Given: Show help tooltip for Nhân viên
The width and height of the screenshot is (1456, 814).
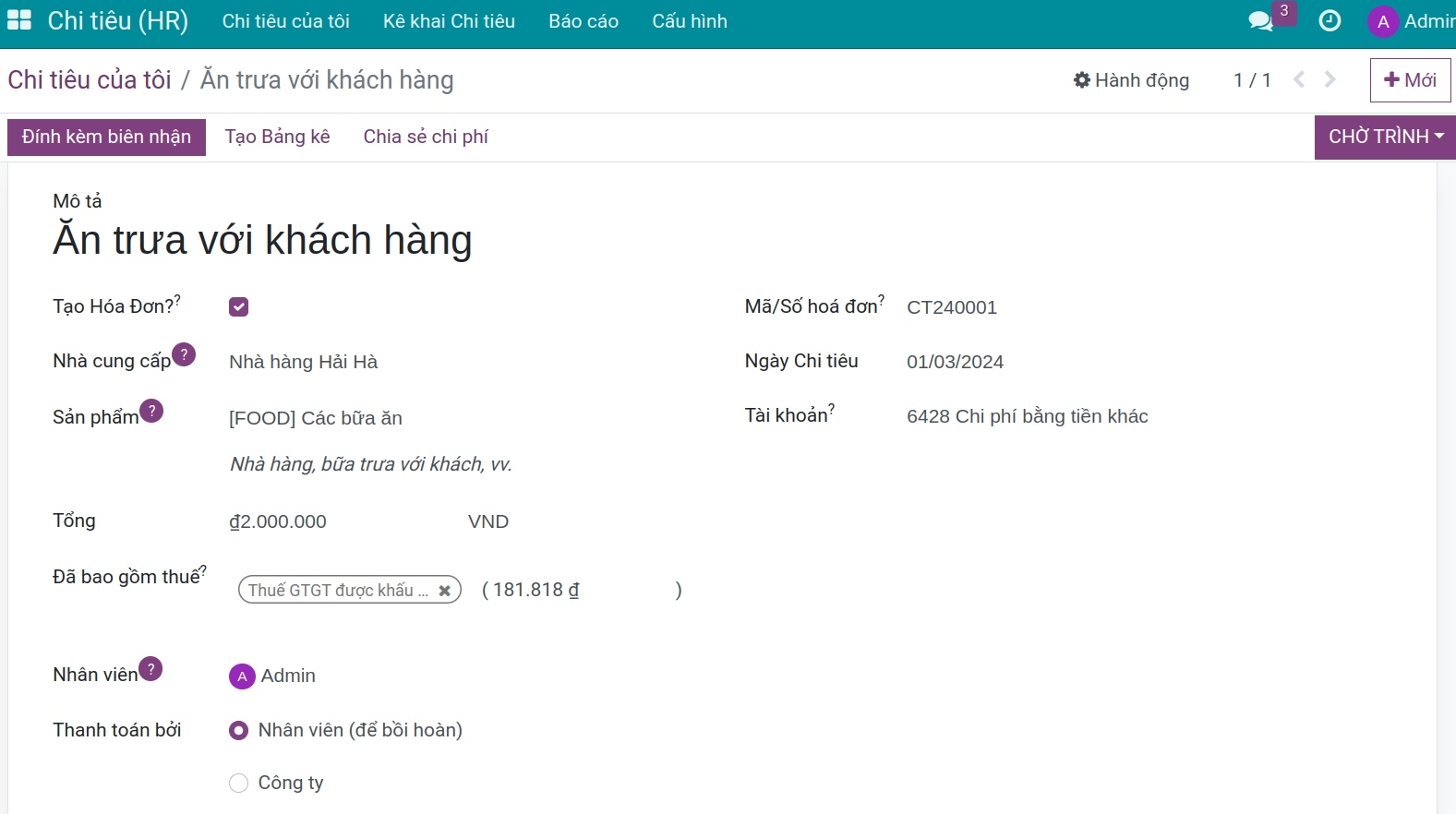Looking at the screenshot, I should tap(150, 669).
